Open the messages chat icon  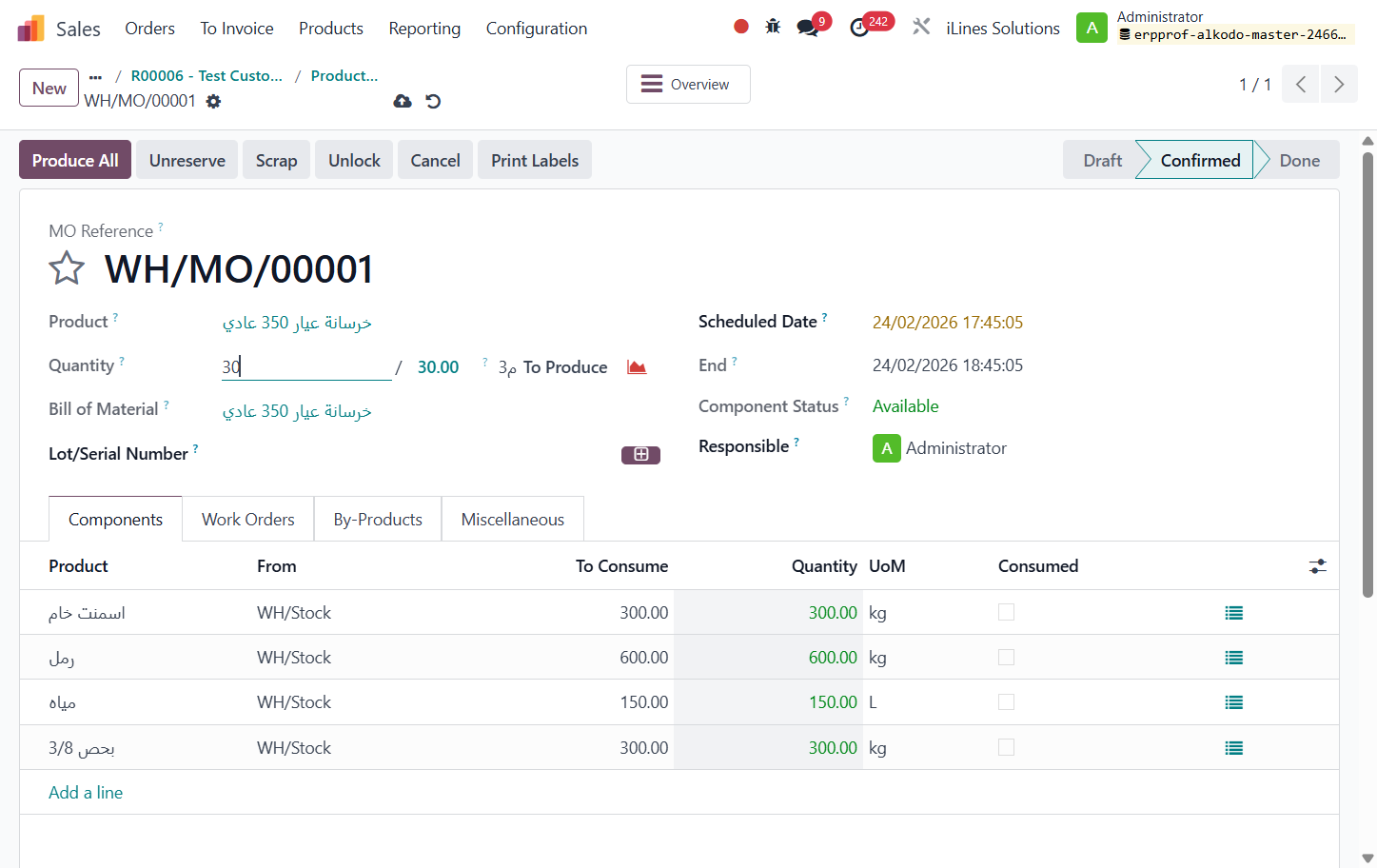(x=808, y=28)
